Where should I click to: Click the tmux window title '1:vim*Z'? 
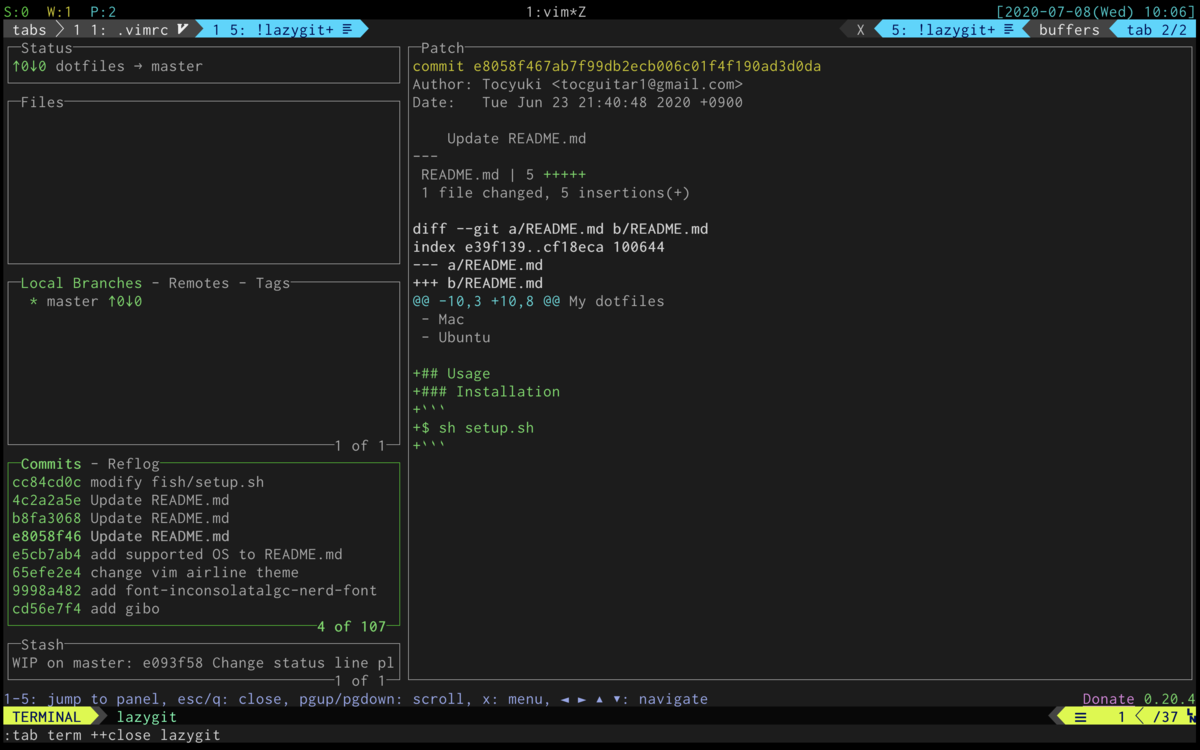pos(556,12)
